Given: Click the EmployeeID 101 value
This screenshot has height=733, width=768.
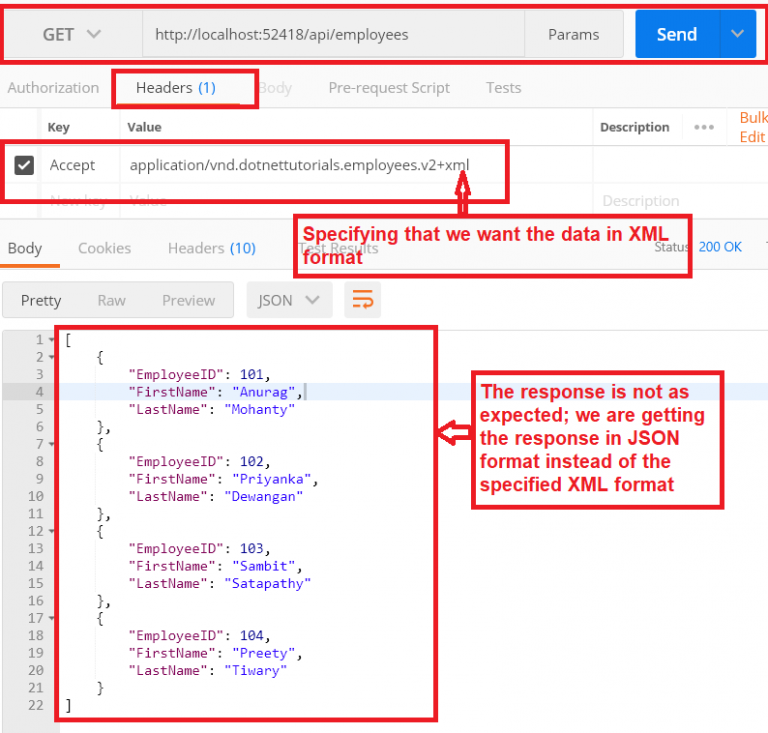Looking at the screenshot, I should [252, 375].
